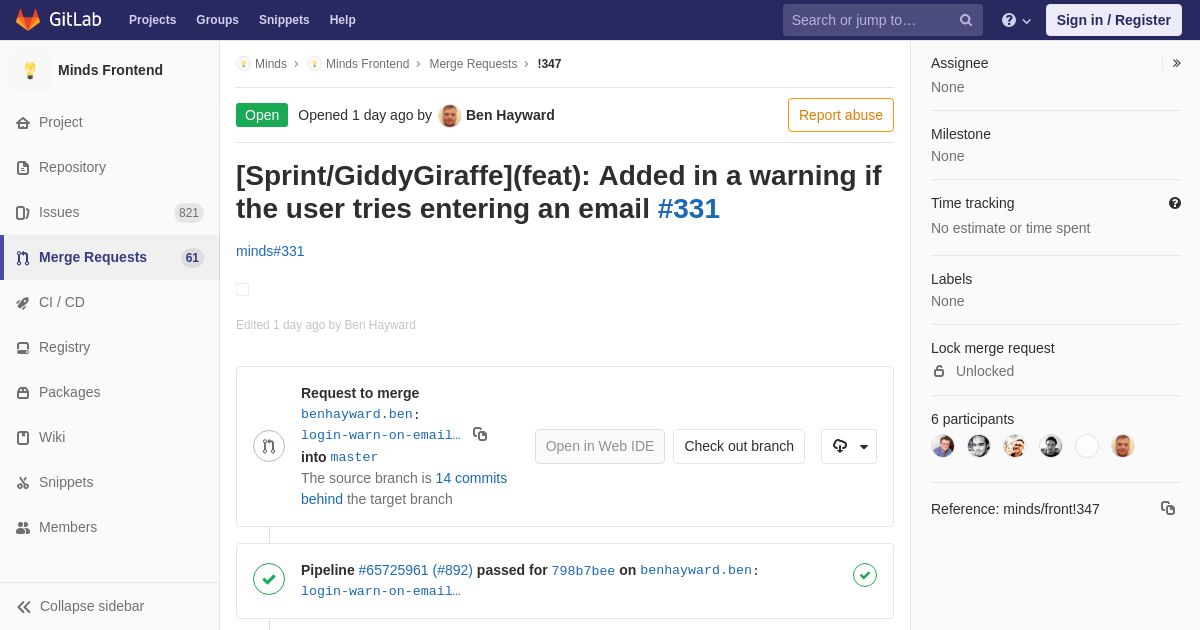1200x630 pixels.
Task: Click the Project home icon in sidebar
Action: (x=23, y=123)
